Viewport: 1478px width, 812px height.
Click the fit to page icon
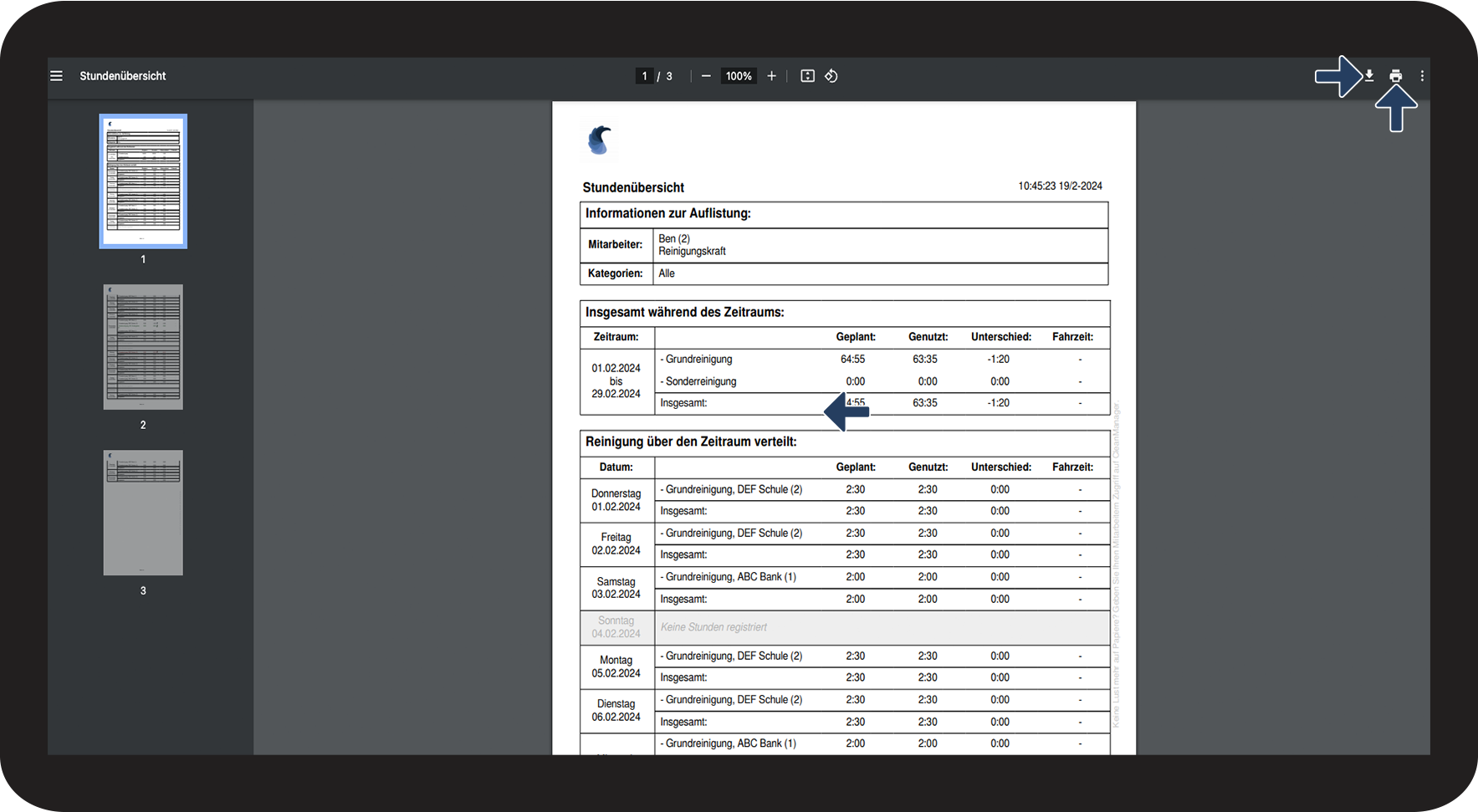pyautogui.click(x=807, y=76)
